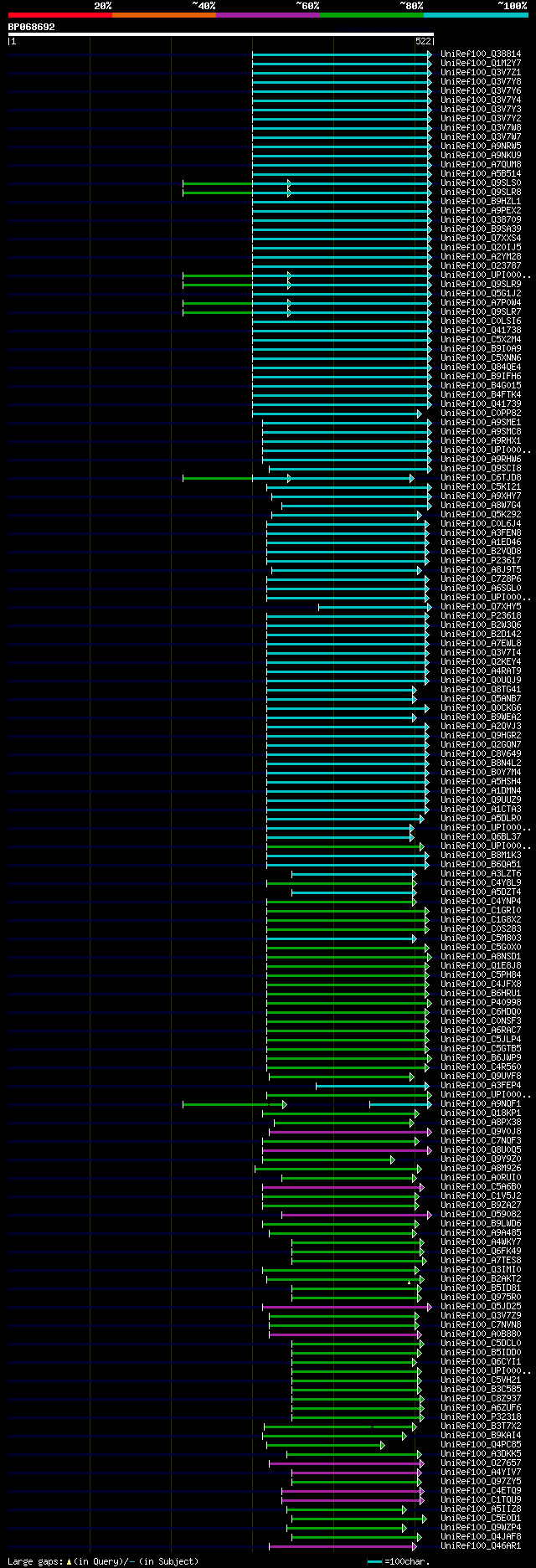Choose the UniRef100_Q41738 label
The width and height of the screenshot is (536, 1568).
coord(481,331)
